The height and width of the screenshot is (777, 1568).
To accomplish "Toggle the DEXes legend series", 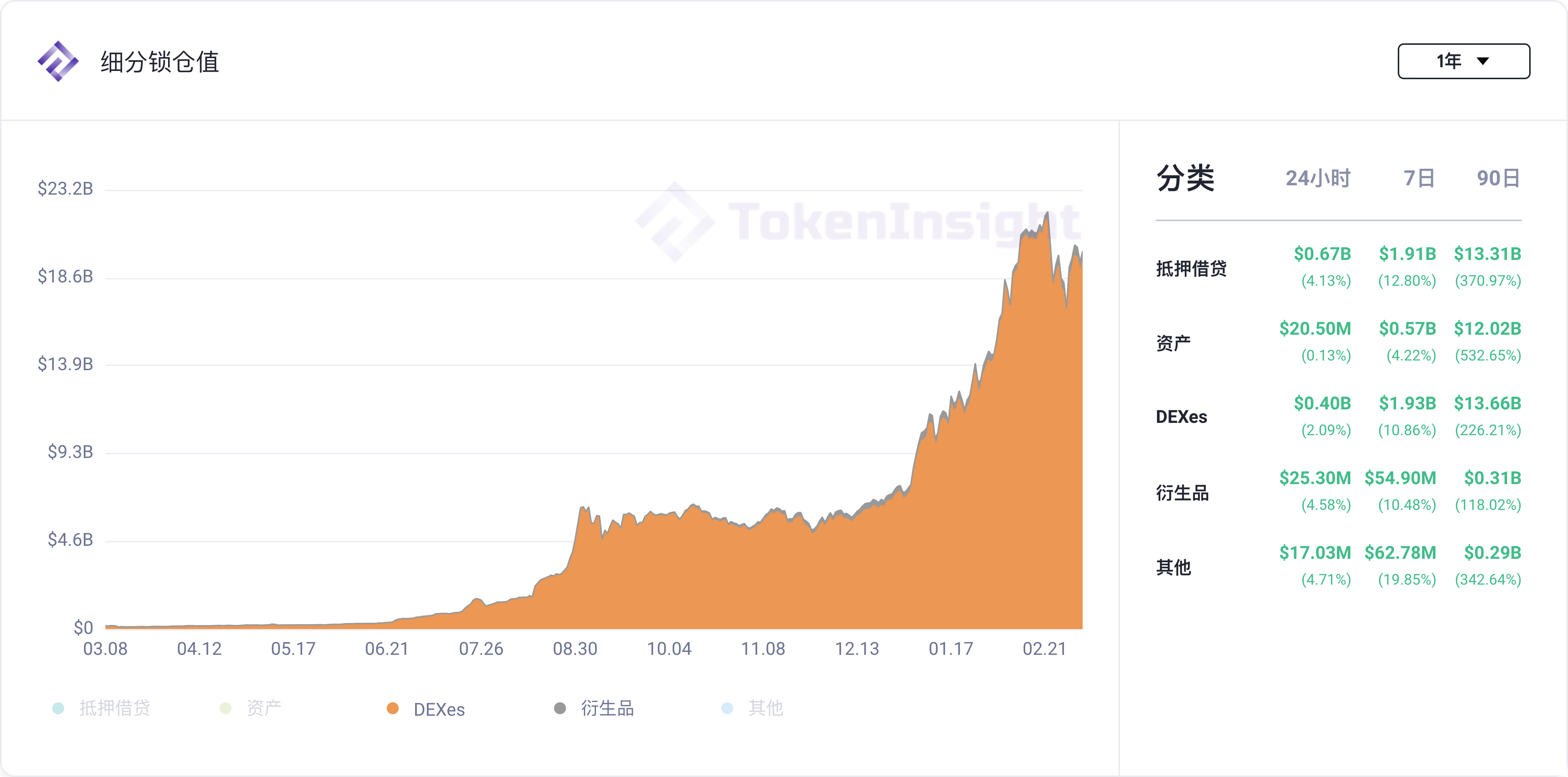I will (438, 709).
